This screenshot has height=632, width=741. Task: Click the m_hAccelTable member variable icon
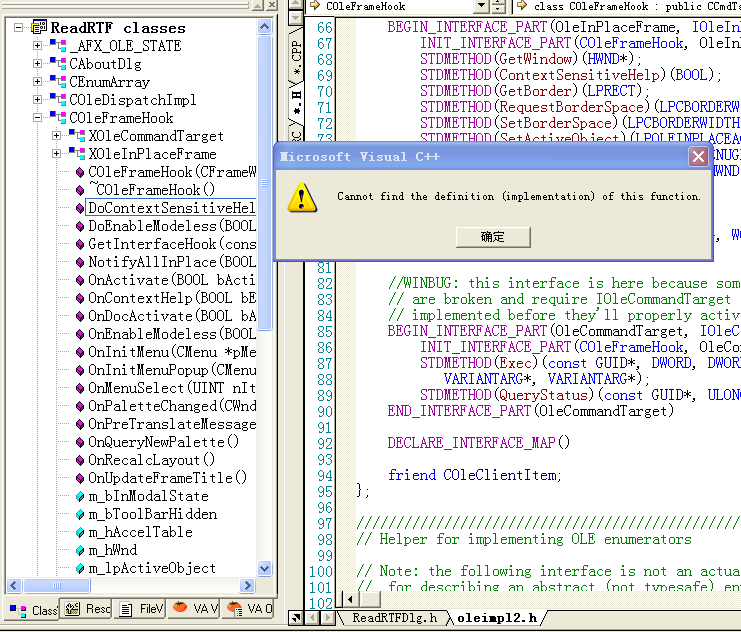click(80, 532)
